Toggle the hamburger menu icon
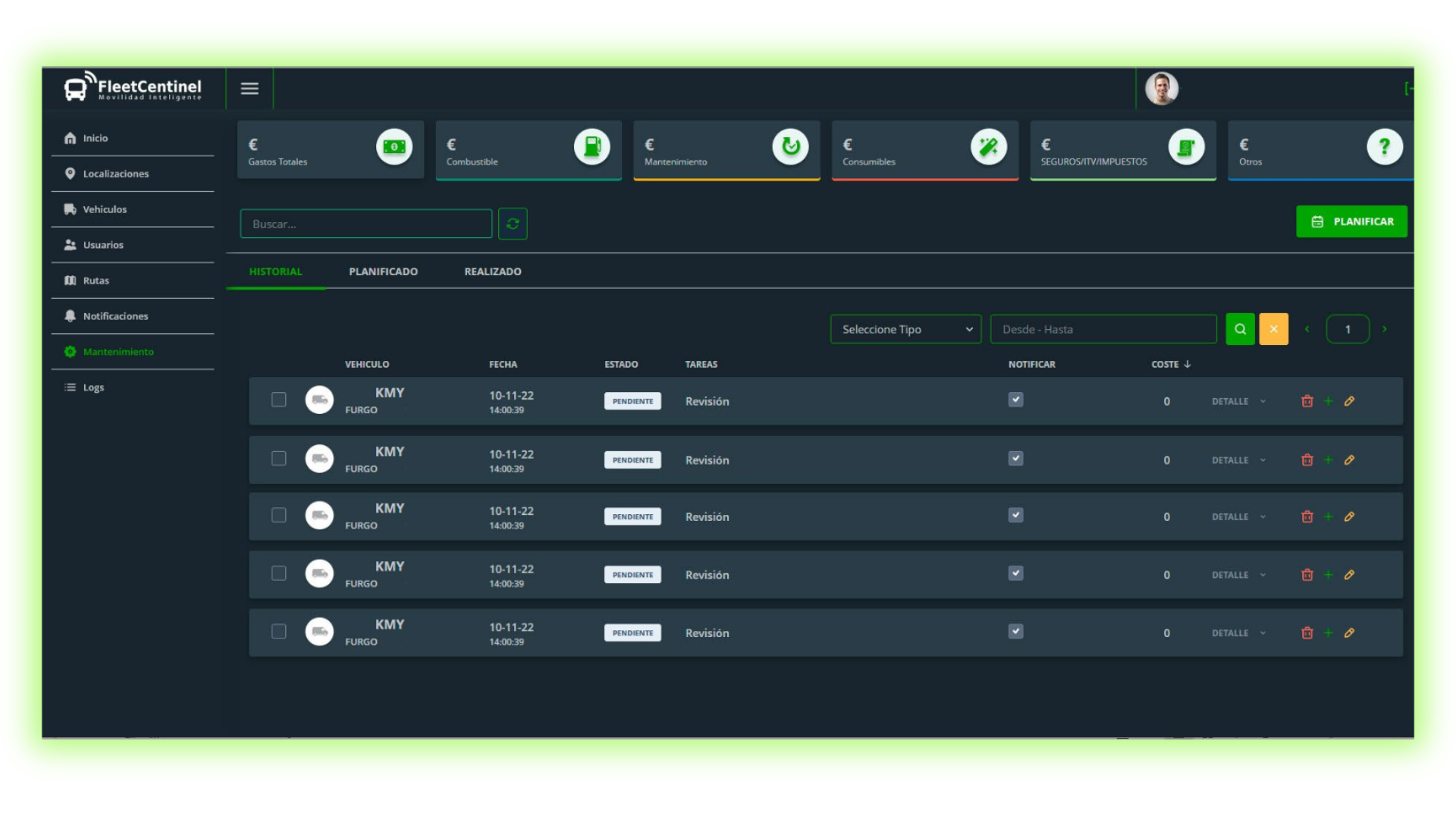1456x819 pixels. 249,89
